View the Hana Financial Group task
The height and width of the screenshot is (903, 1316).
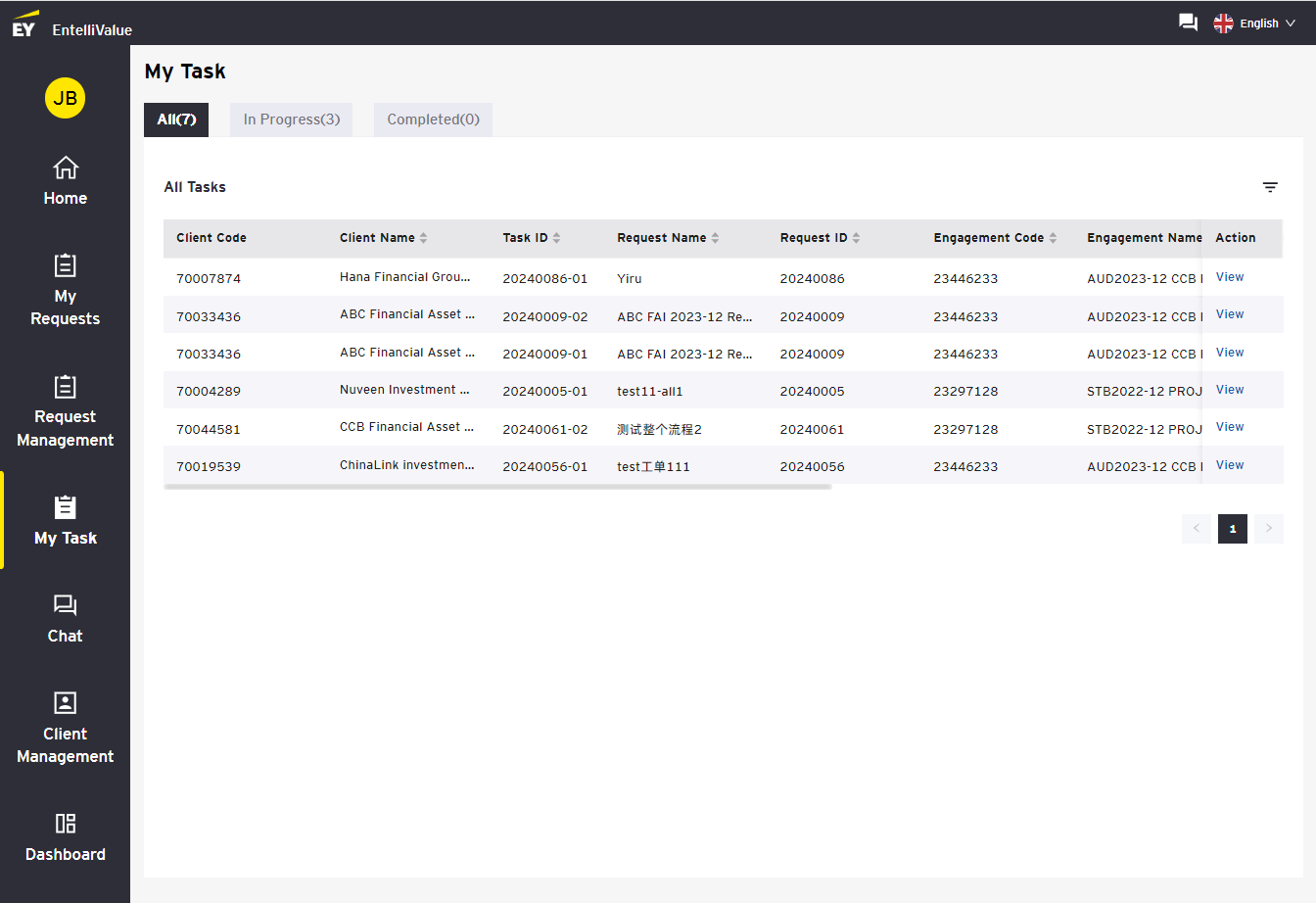coord(1230,277)
